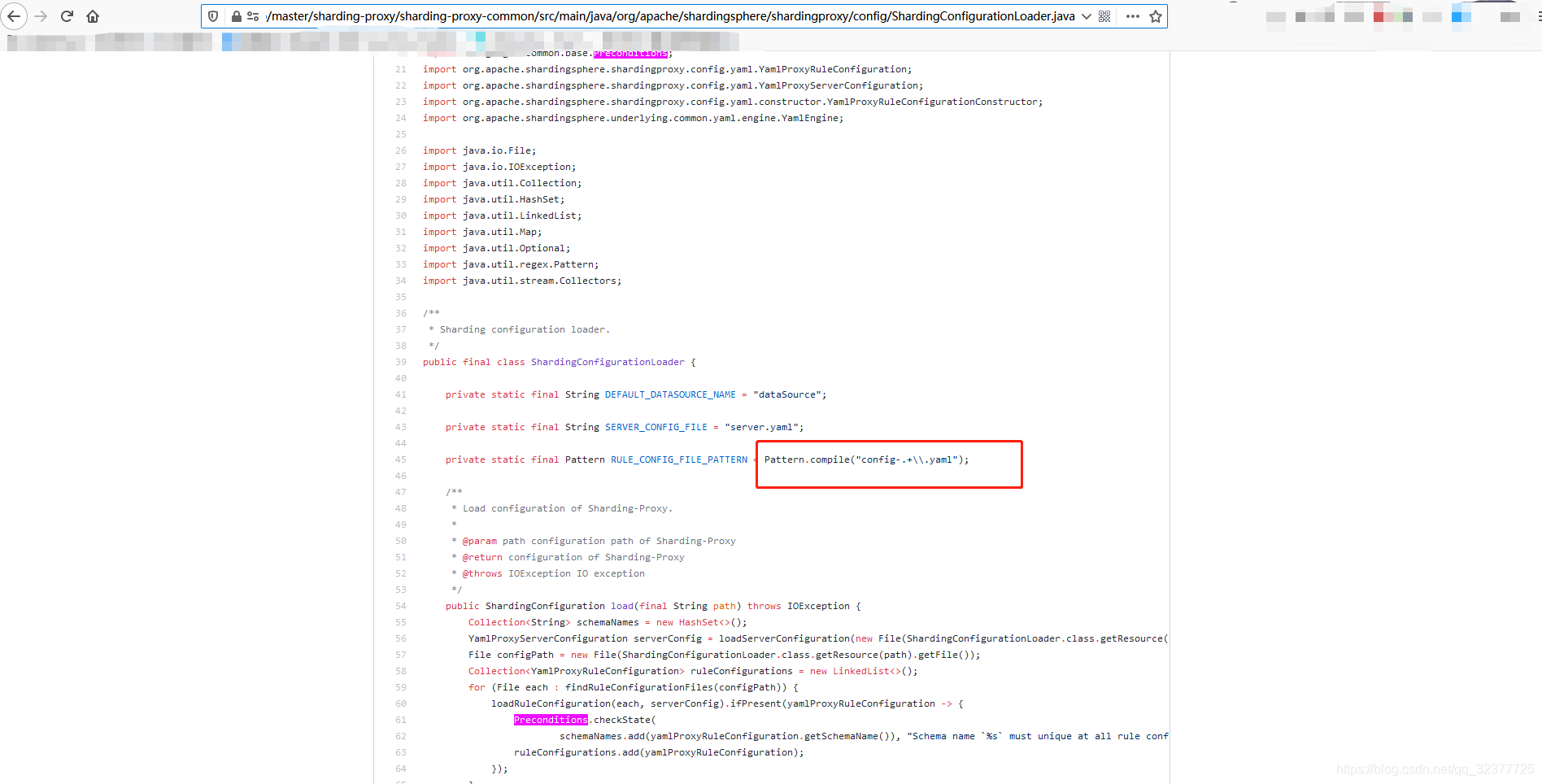Click the "Sharding configuration loader." comment
The image size is (1542, 784).
tap(525, 329)
